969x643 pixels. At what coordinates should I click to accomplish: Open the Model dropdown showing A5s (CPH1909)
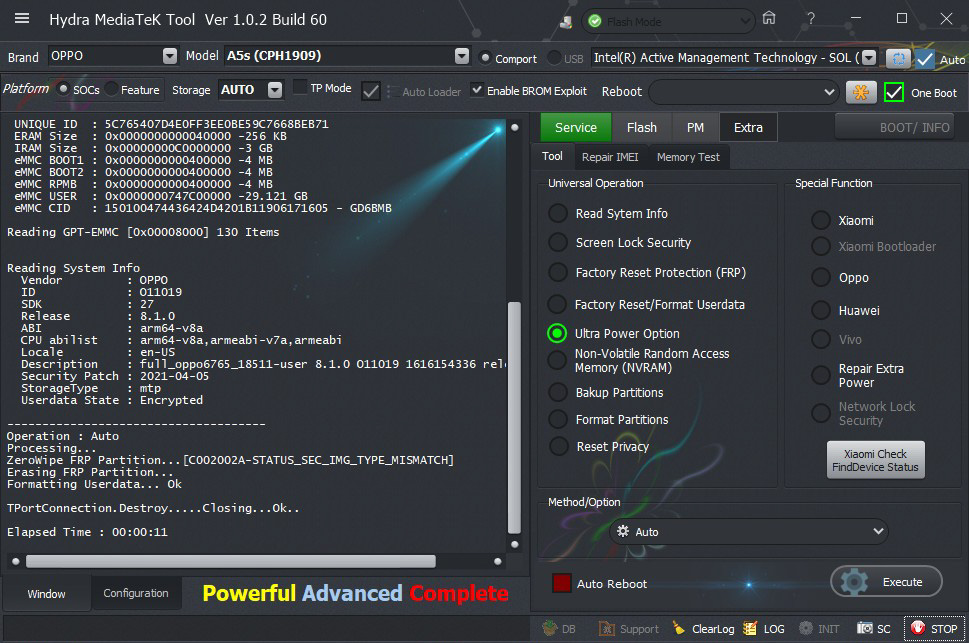462,56
